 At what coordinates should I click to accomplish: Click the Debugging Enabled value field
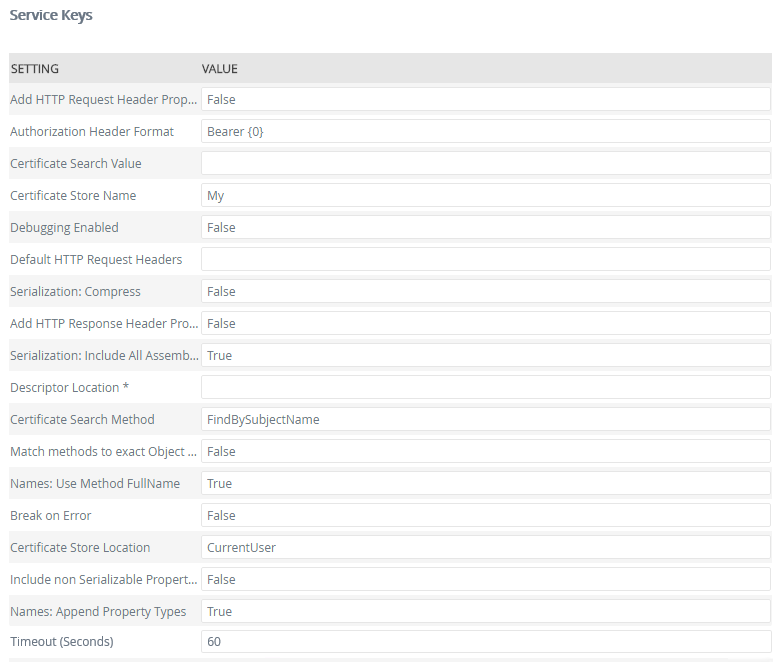[x=486, y=227]
